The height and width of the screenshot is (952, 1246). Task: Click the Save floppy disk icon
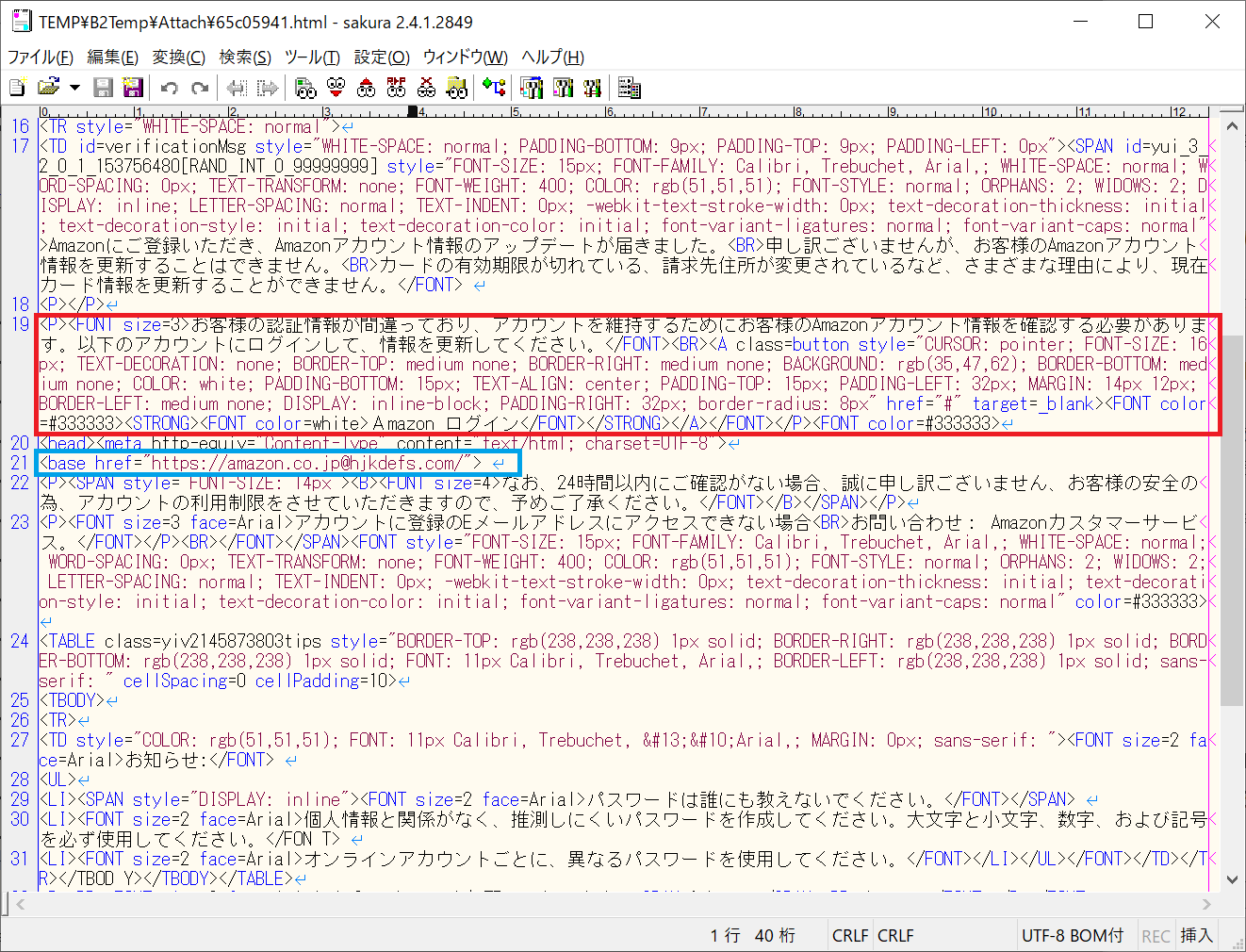tap(104, 88)
